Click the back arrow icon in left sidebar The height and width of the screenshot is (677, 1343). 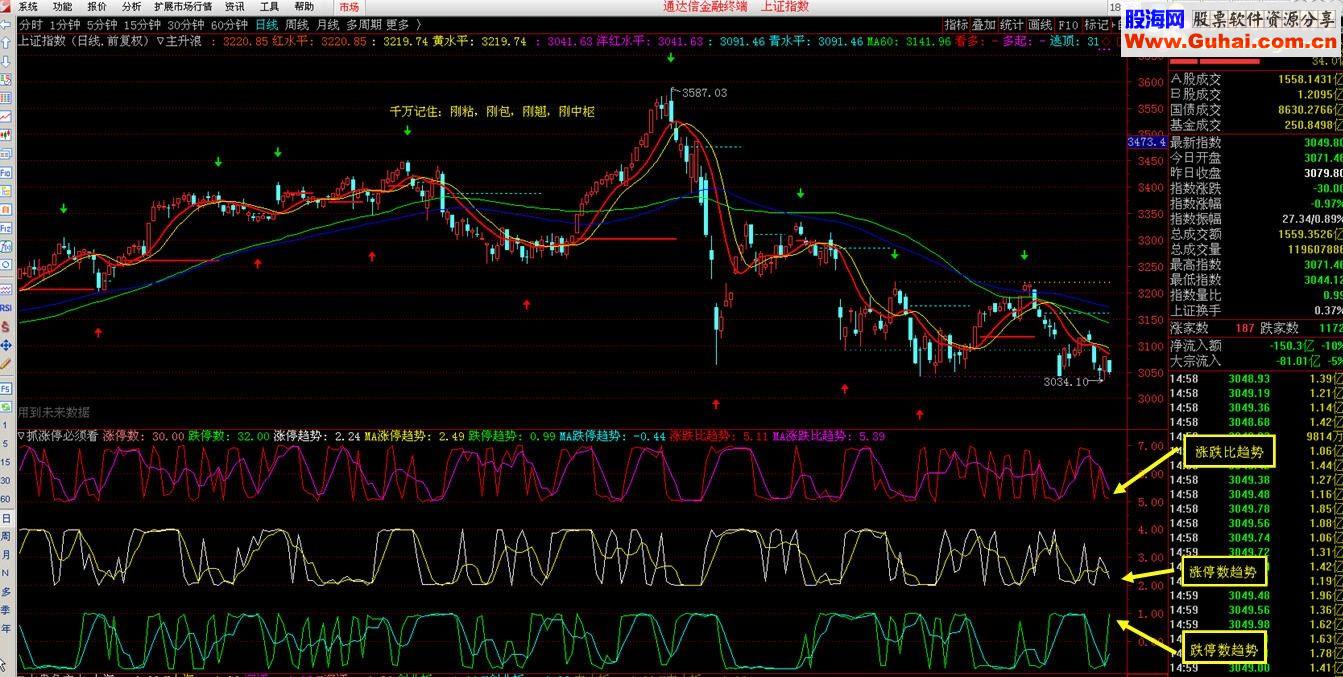click(x=6, y=24)
